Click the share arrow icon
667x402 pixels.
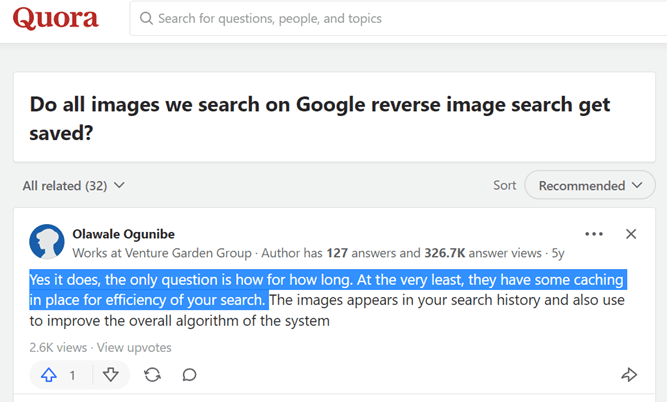629,375
